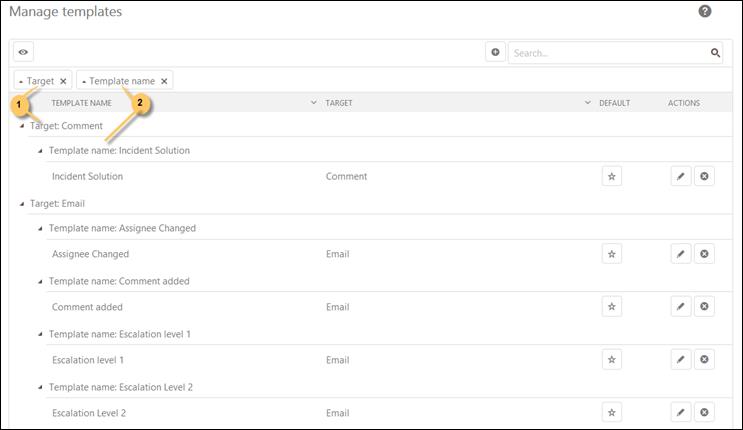743x430 pixels.
Task: Collapse the Target: Comment group
Action: click(22, 126)
